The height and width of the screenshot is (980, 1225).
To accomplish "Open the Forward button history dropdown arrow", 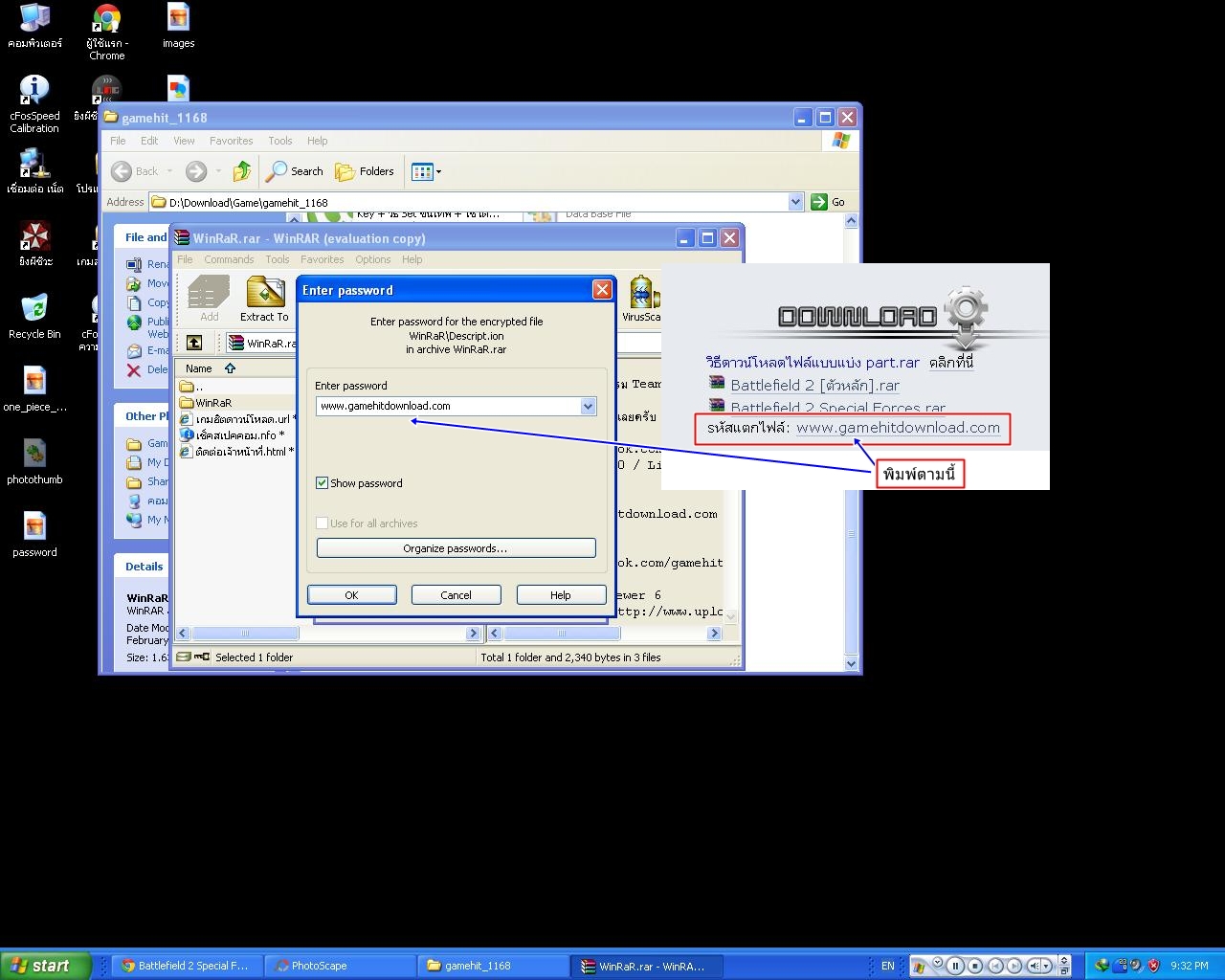I will point(218,171).
